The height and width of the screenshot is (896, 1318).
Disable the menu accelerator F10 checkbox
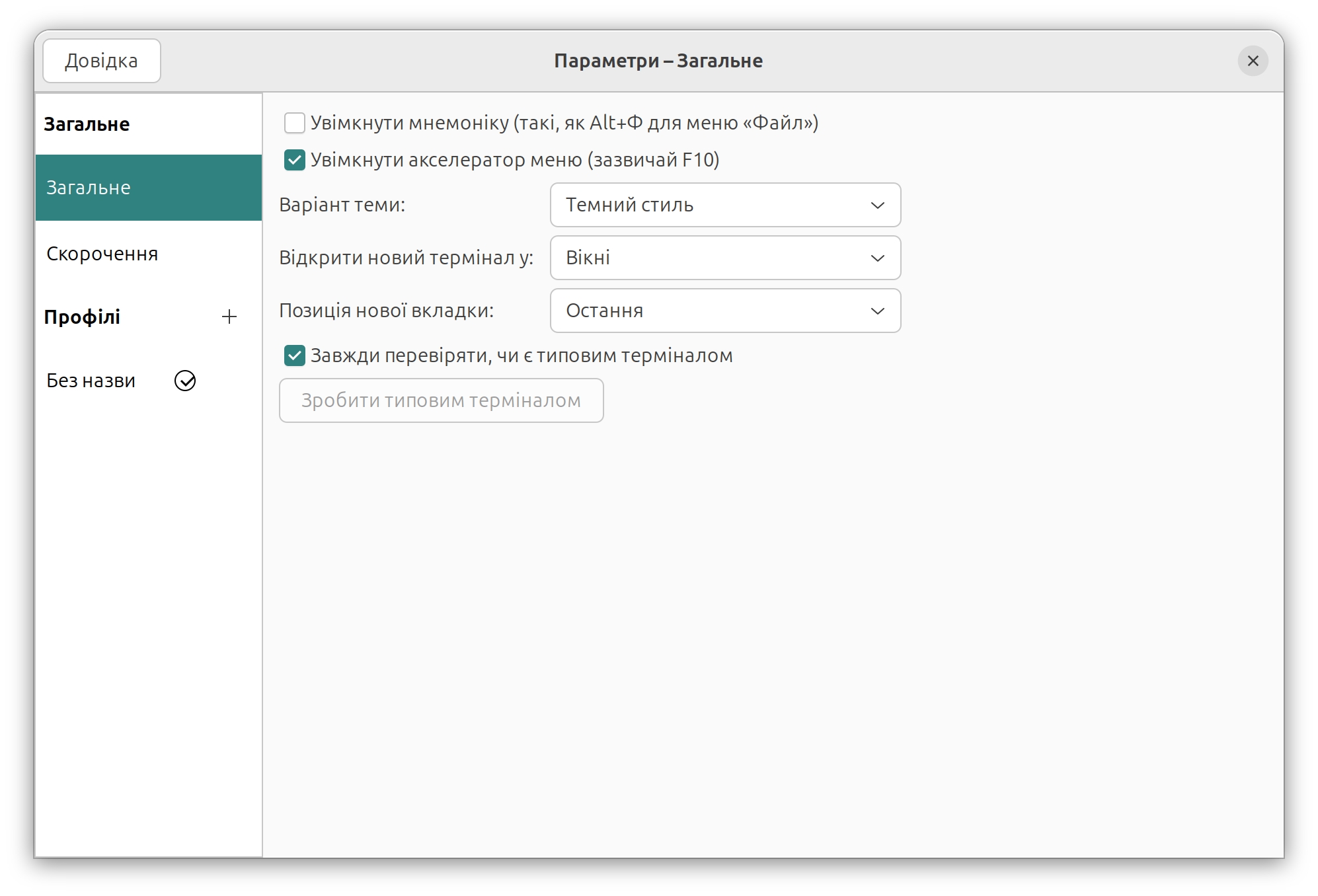[x=295, y=160]
